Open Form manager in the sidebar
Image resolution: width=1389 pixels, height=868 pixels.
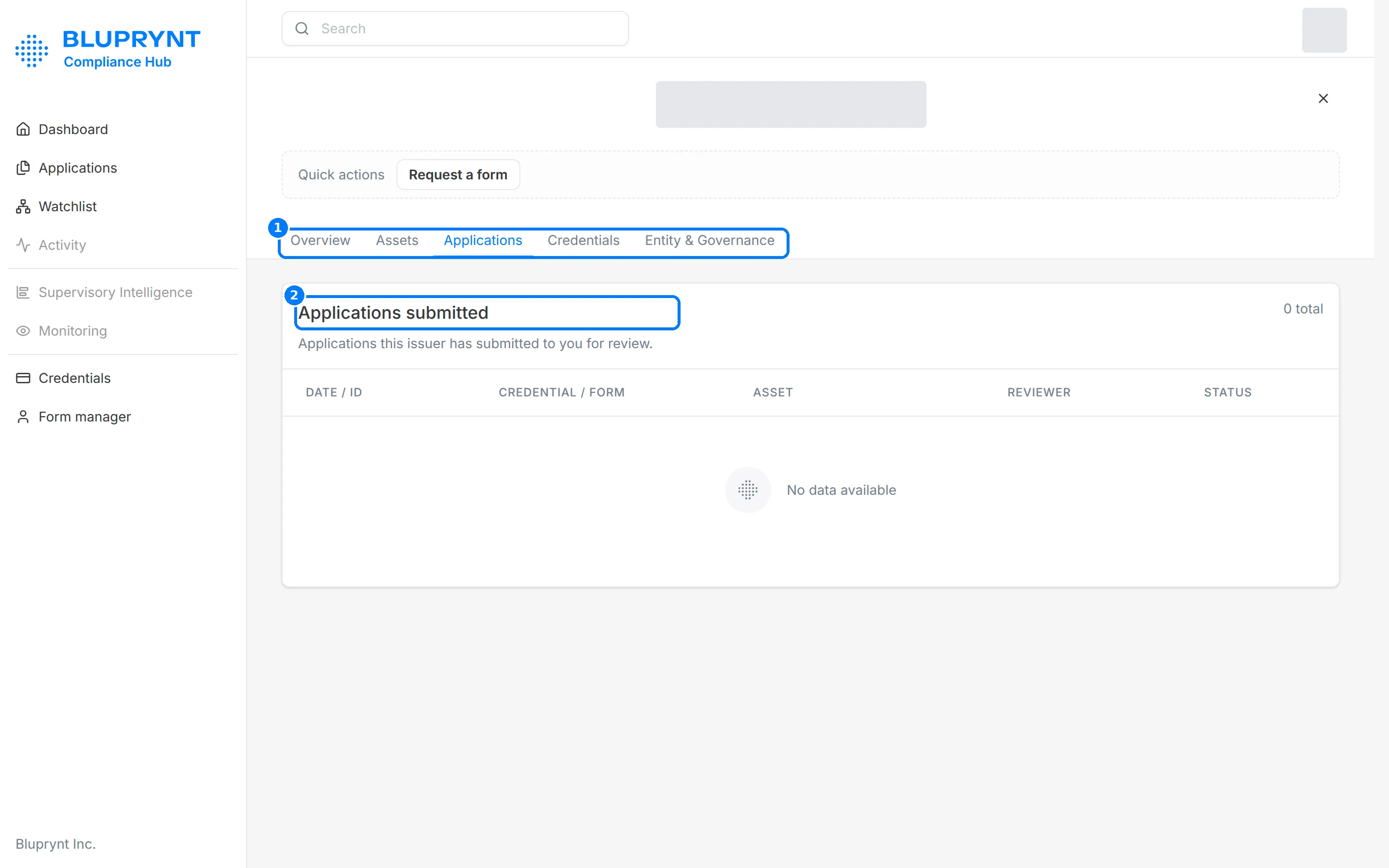pyautogui.click(x=85, y=416)
